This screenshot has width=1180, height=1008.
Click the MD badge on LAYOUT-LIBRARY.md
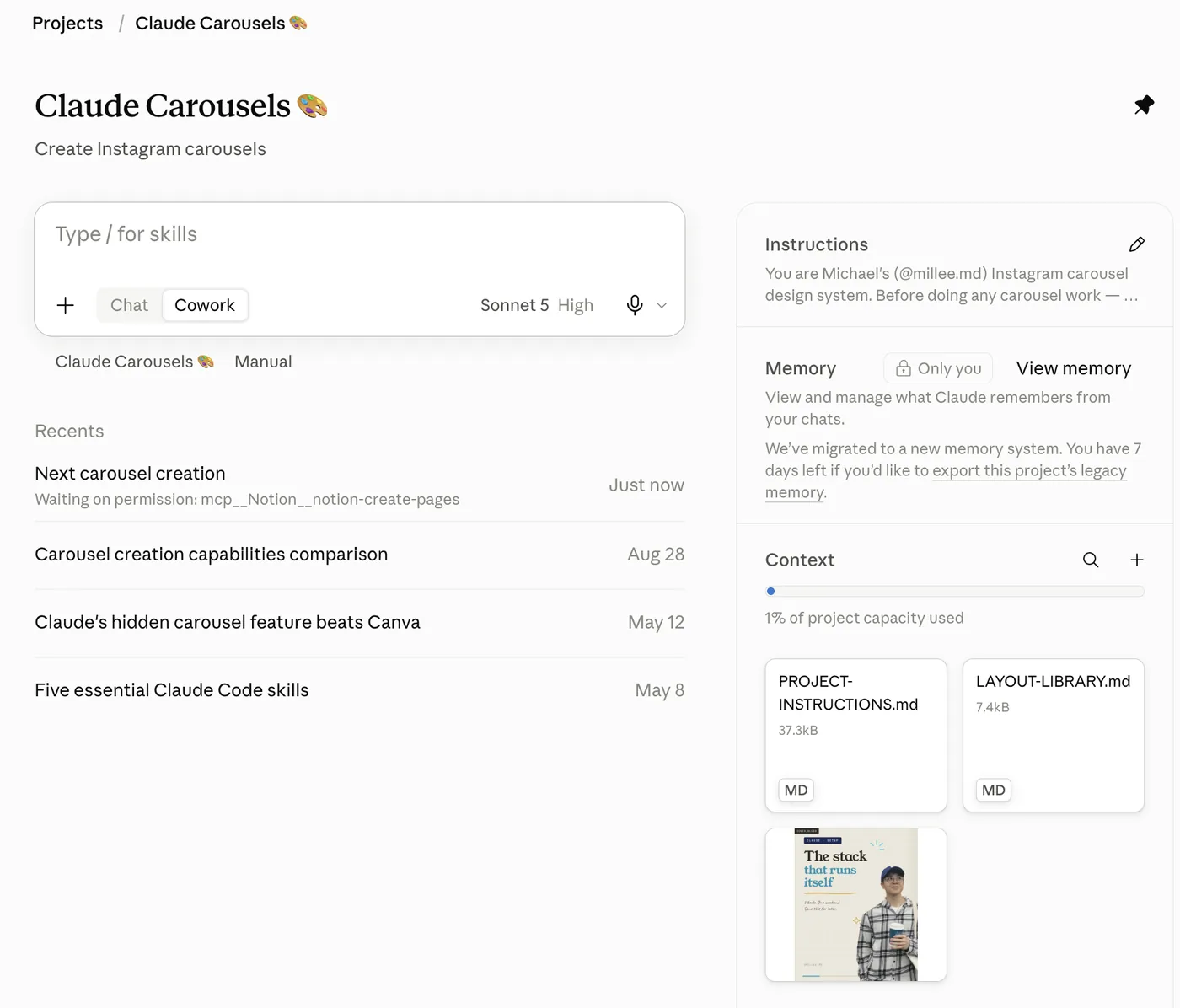(994, 790)
